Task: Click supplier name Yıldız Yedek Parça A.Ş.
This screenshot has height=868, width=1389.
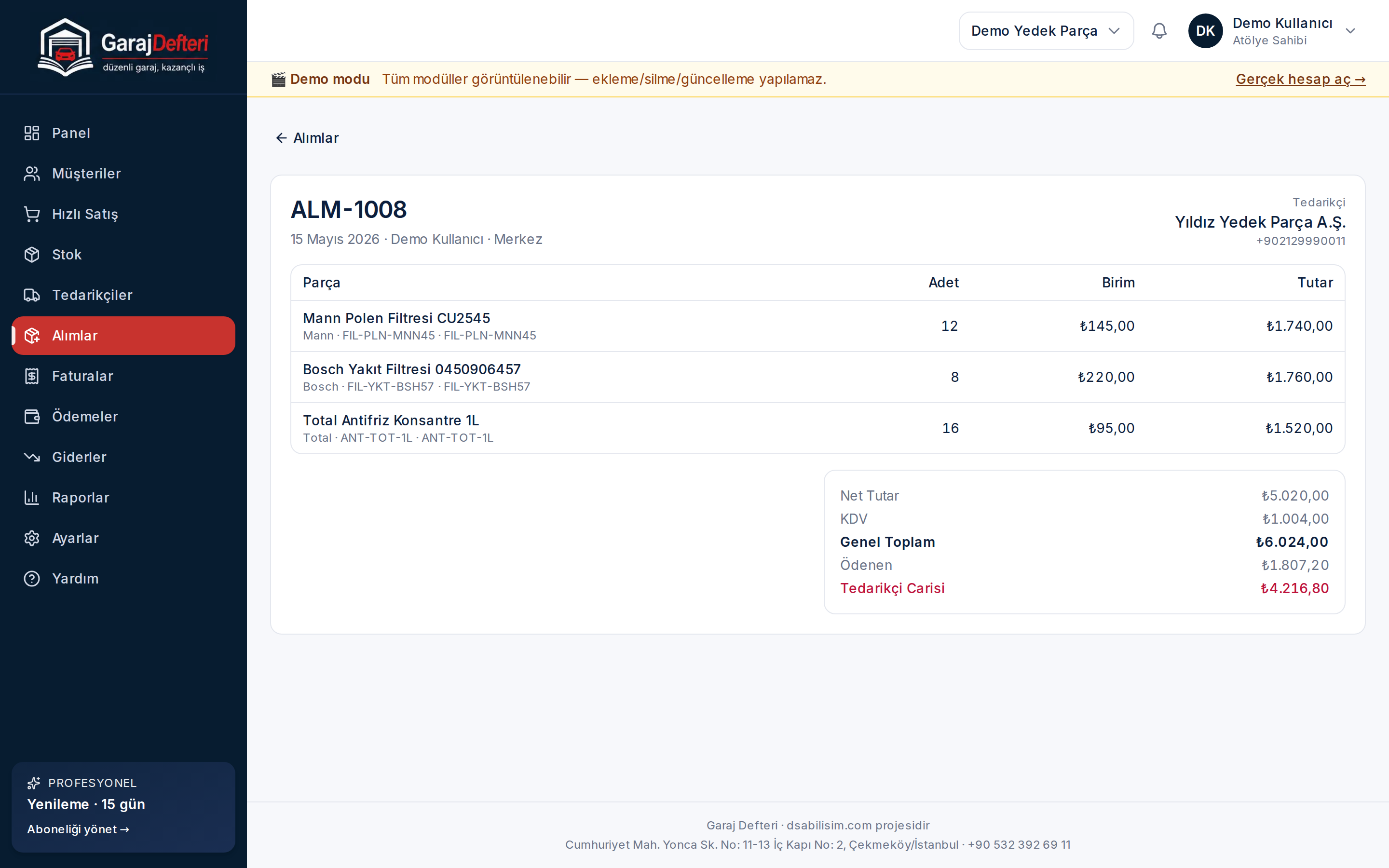Action: click(x=1260, y=222)
